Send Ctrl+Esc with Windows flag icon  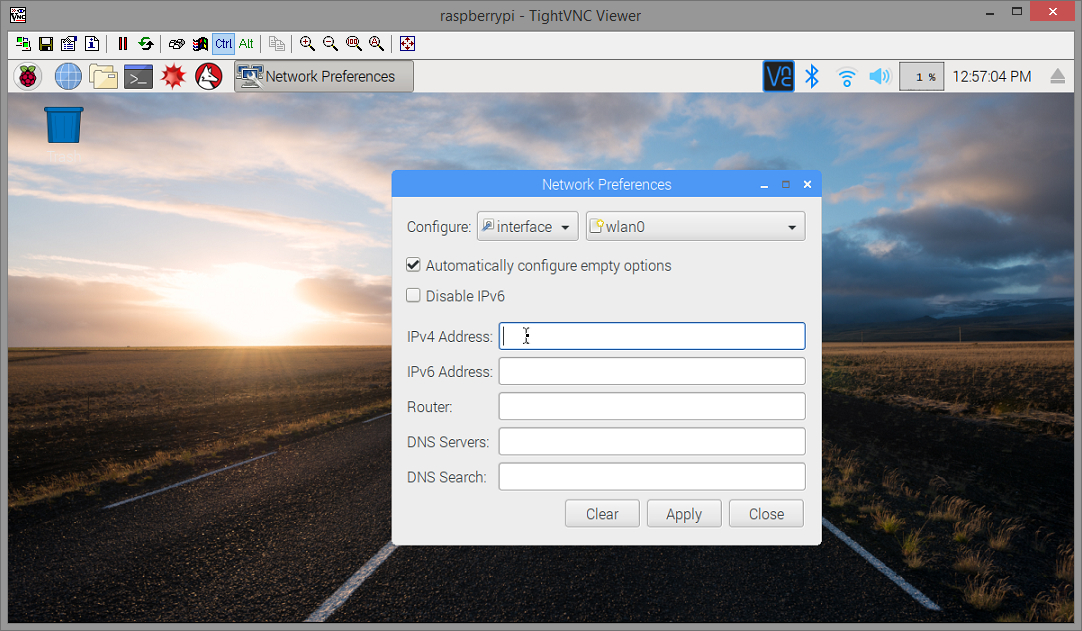[x=200, y=43]
